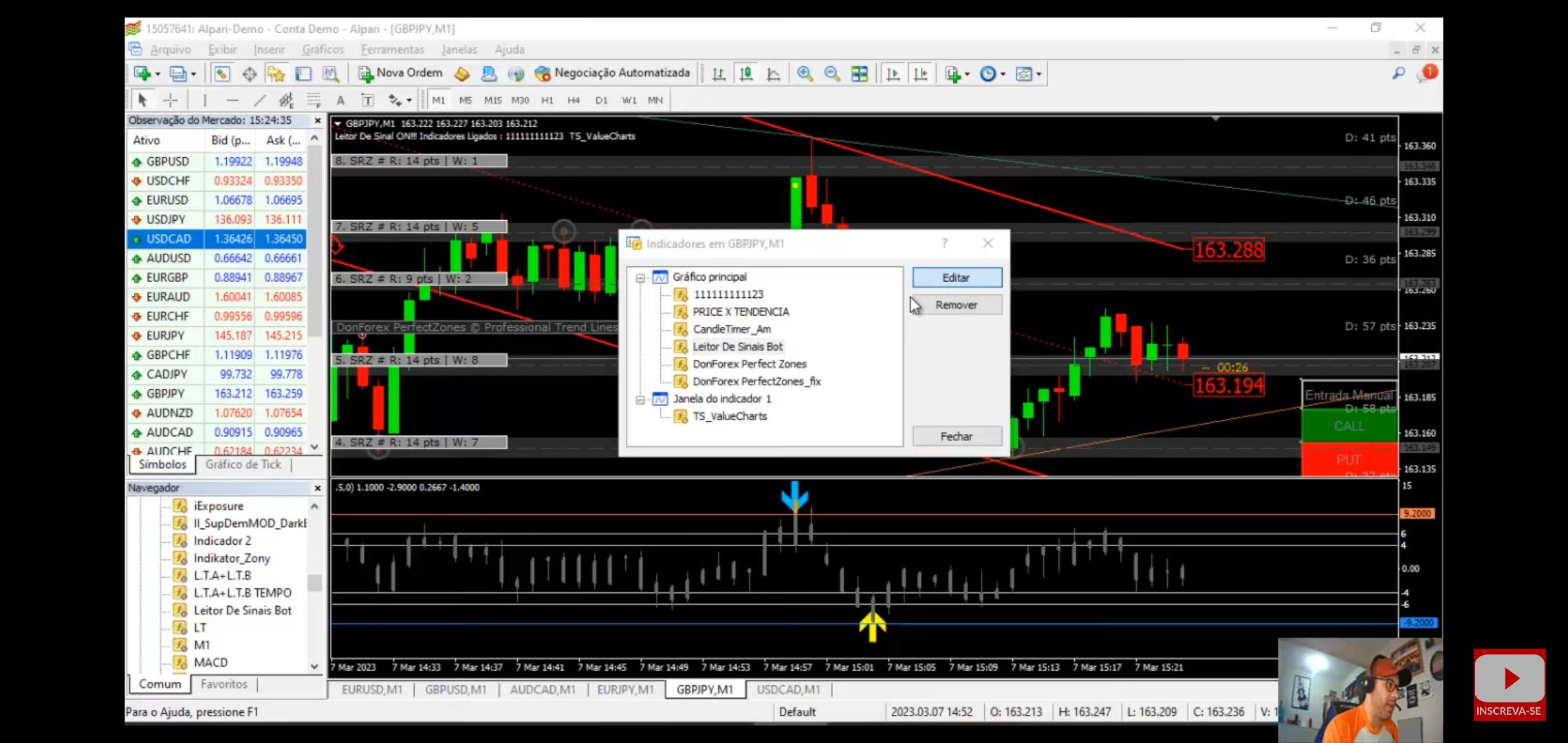Switch to the EURUSD,M1 chart tab

click(371, 689)
